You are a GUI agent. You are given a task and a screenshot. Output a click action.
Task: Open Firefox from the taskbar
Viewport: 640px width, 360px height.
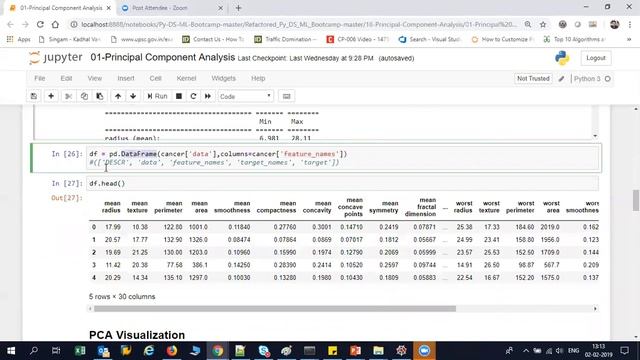pyautogui.click(x=172, y=351)
